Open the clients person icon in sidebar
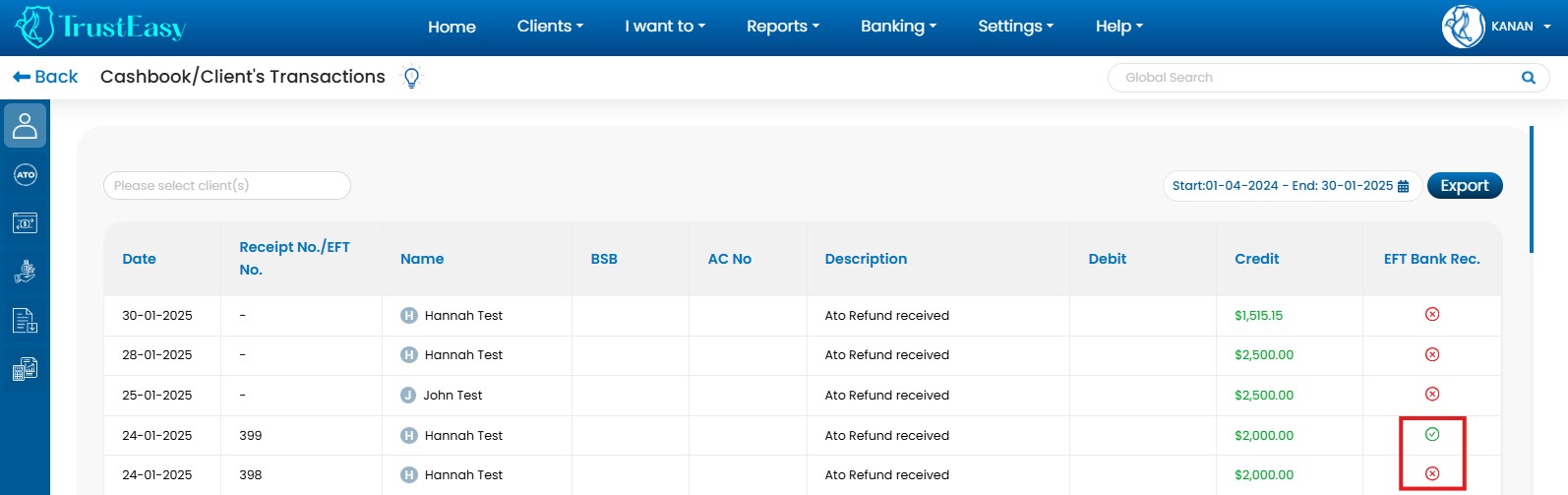This screenshot has width=1568, height=495. click(x=25, y=126)
